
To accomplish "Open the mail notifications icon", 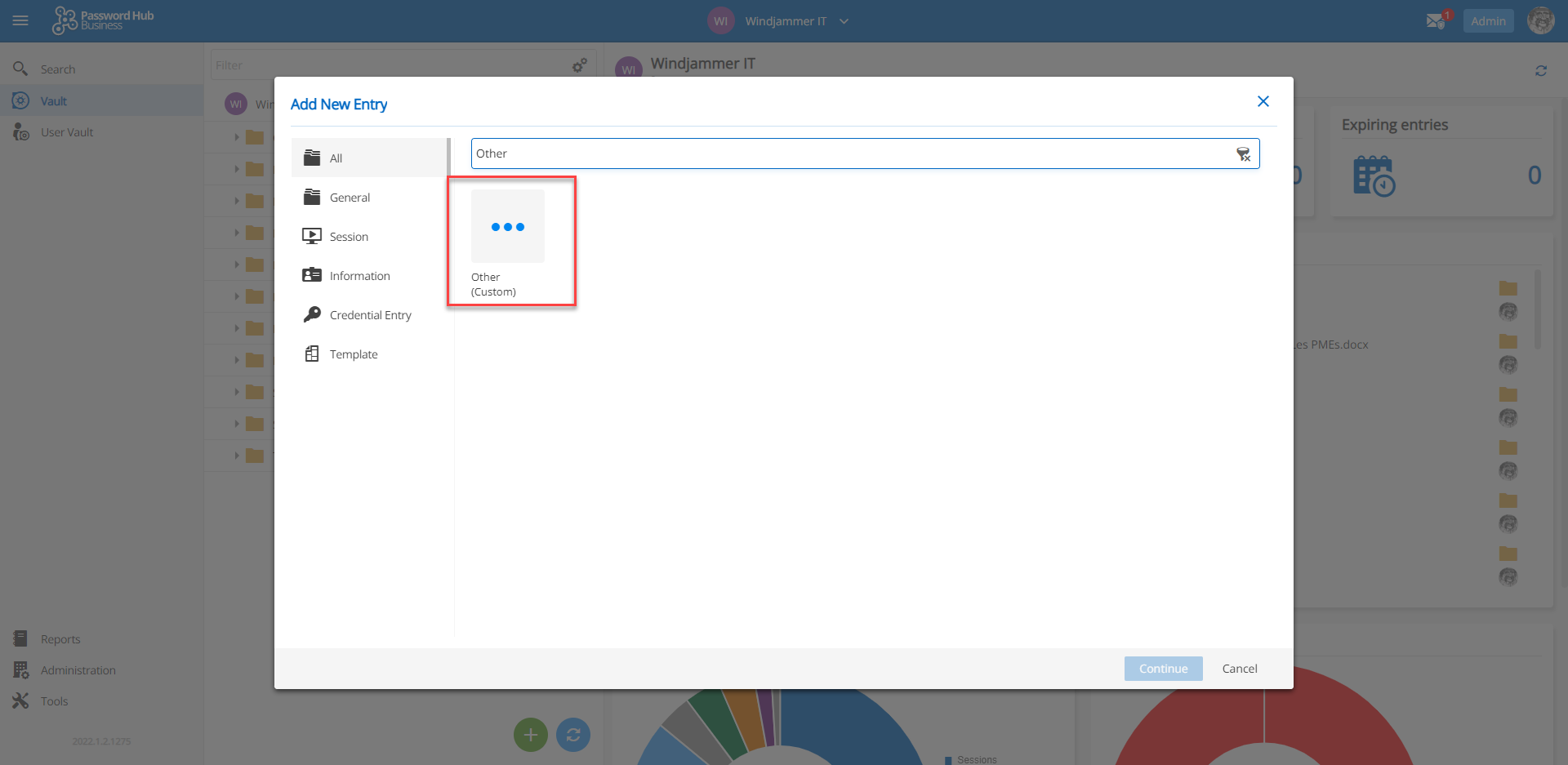I will (1436, 21).
